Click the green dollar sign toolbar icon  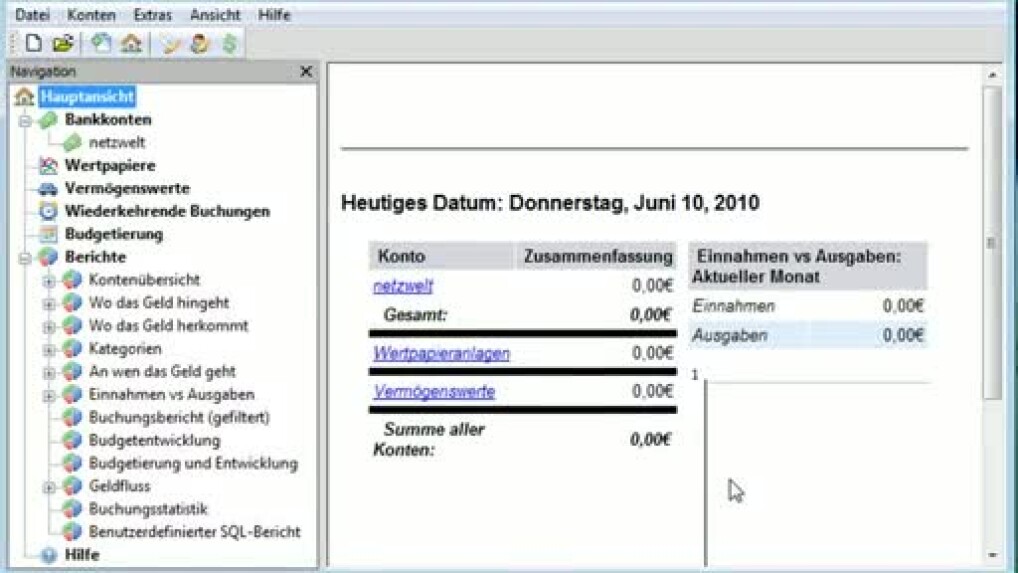click(x=229, y=43)
